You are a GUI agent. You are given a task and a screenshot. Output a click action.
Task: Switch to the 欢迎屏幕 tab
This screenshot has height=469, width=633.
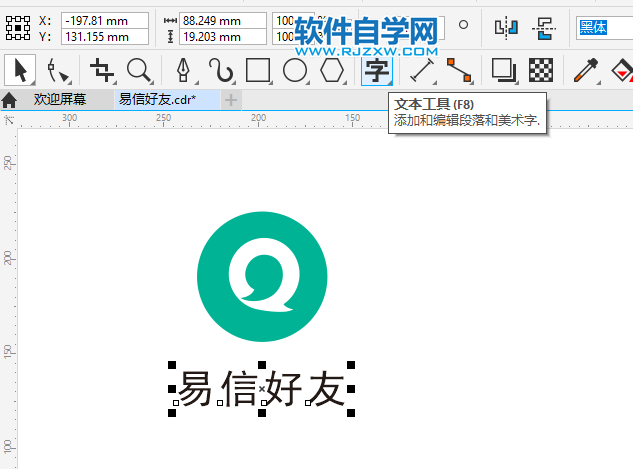60,99
